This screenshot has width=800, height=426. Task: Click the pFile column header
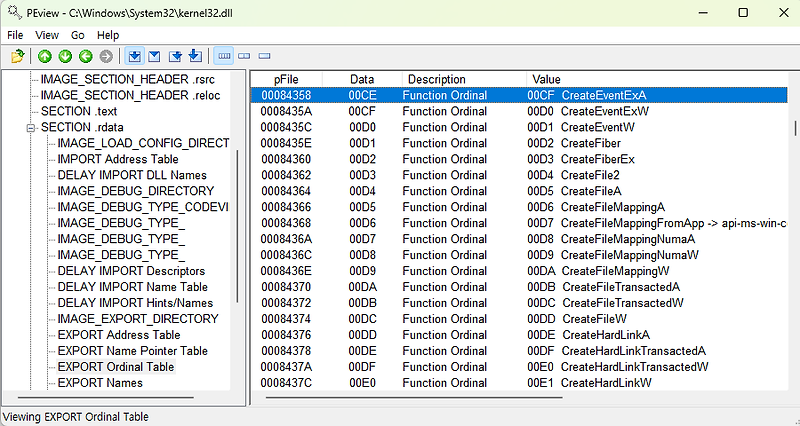[286, 80]
